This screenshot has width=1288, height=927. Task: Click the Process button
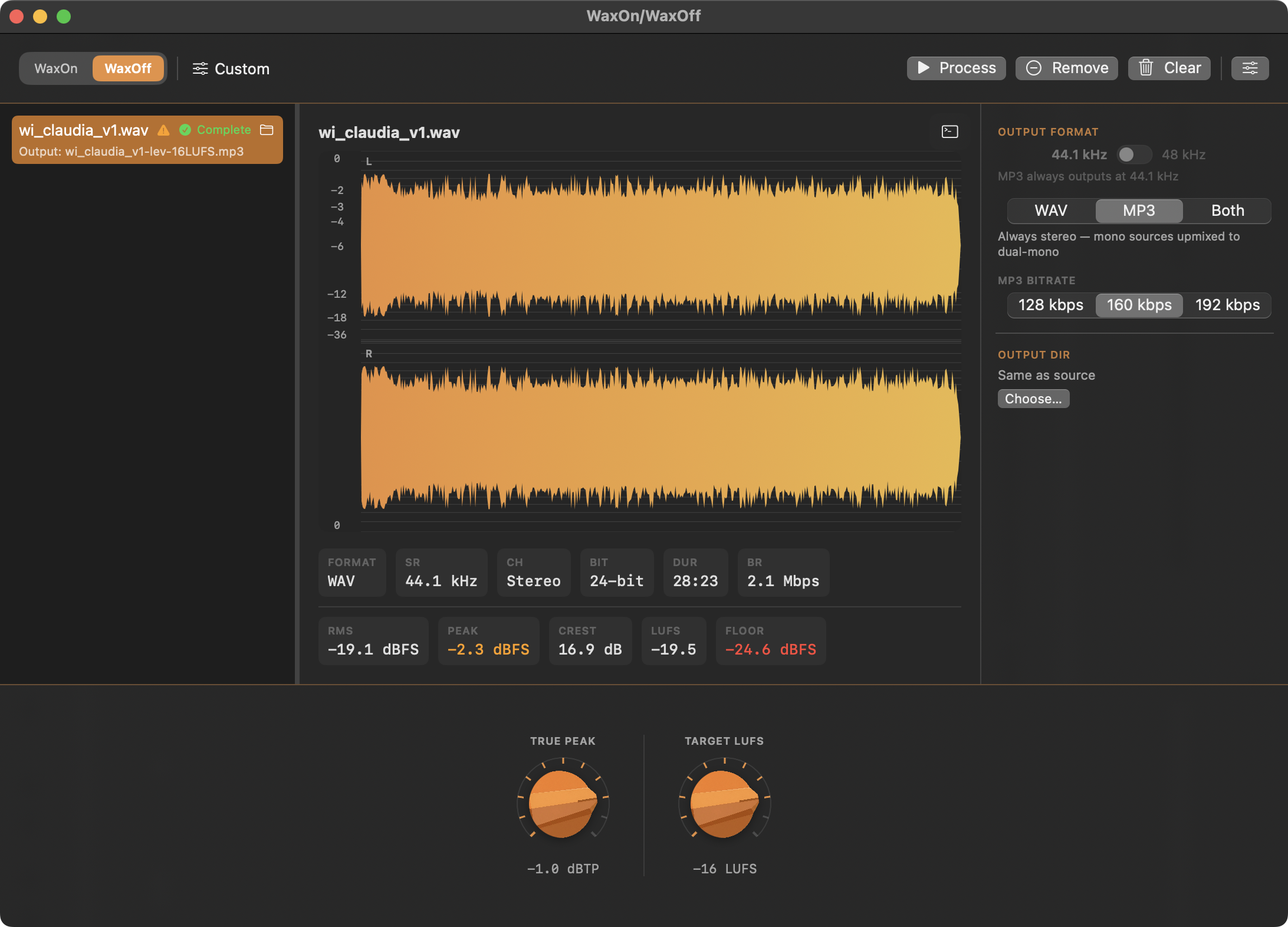[x=956, y=68]
